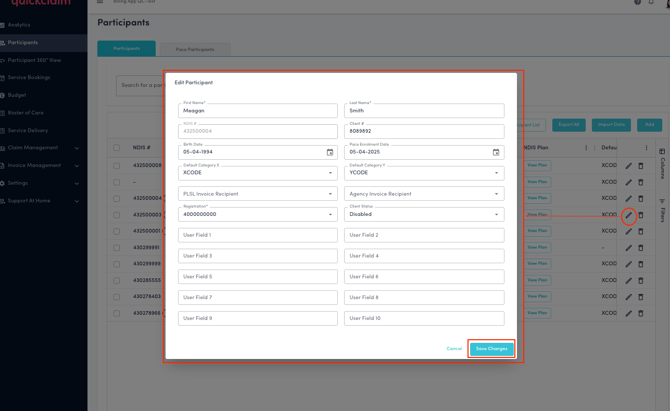
Task: Open Service Bookings in the sidebar
Action: pyautogui.click(x=29, y=78)
